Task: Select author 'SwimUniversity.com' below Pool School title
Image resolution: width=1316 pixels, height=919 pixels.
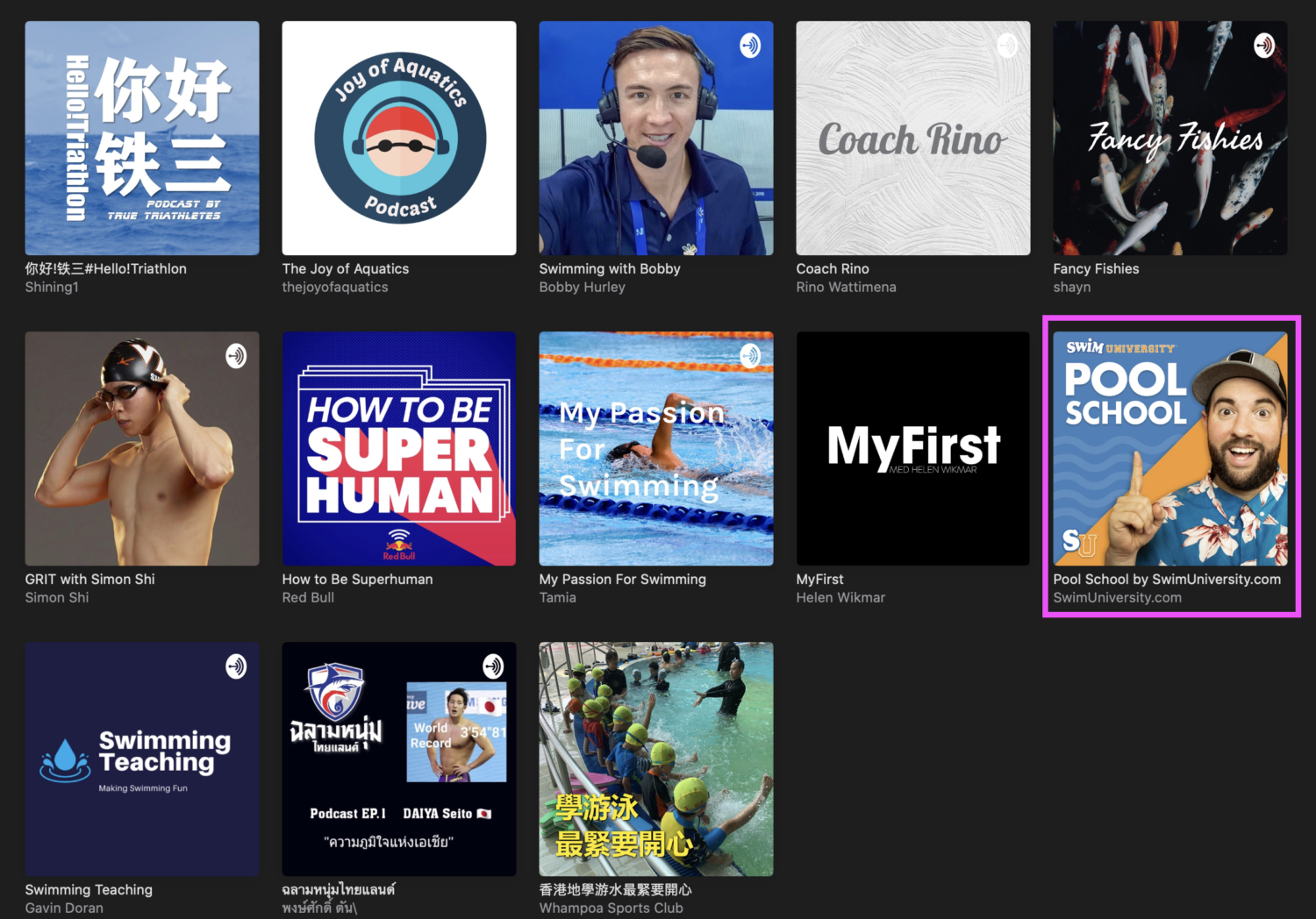Action: [1118, 597]
